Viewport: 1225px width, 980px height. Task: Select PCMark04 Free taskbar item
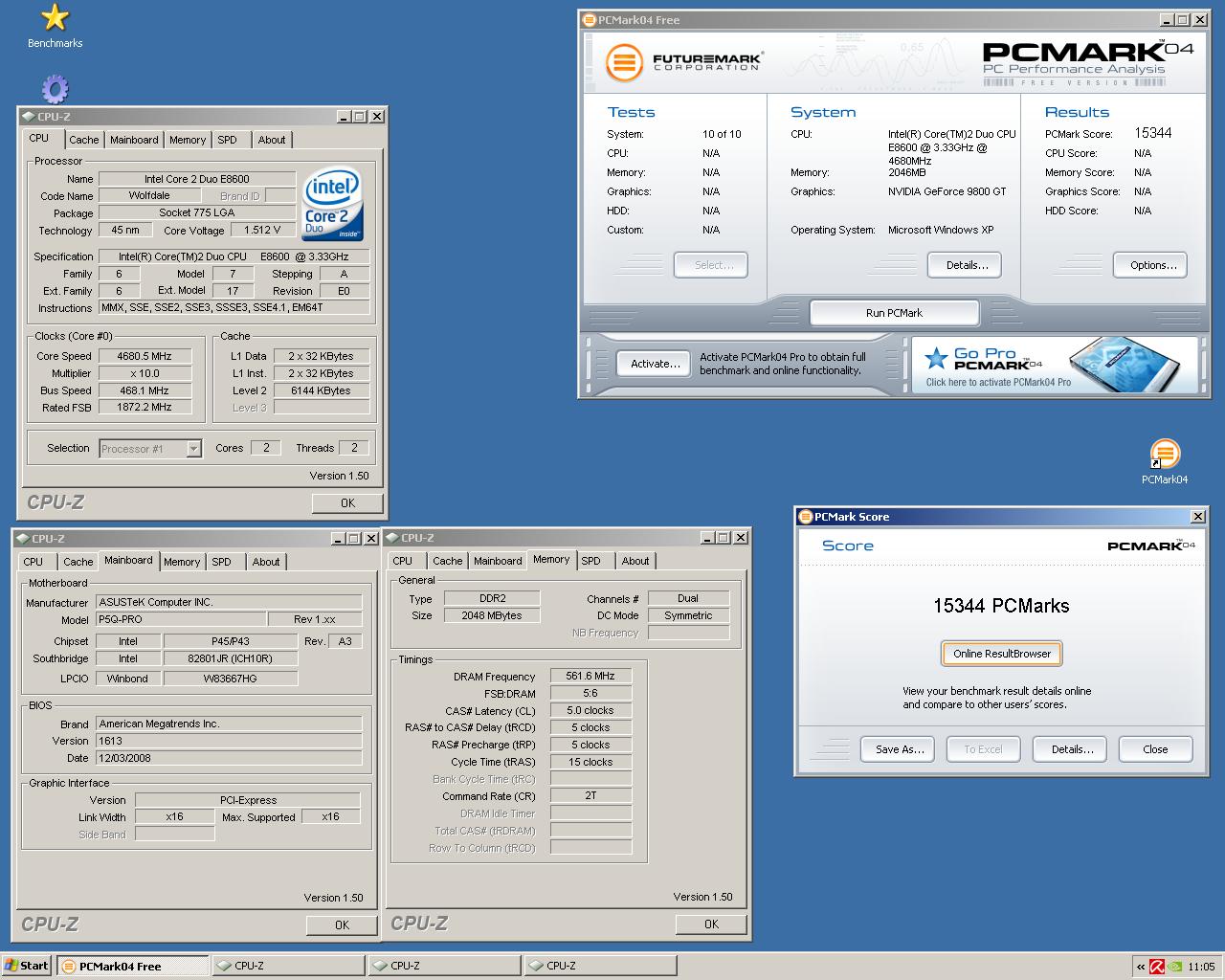click(132, 966)
